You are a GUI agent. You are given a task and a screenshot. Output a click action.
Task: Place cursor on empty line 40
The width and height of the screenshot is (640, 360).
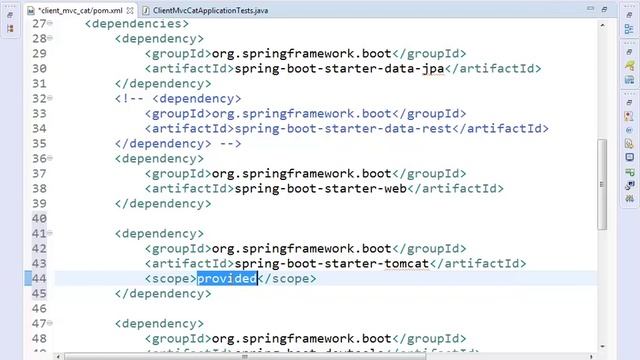point(325,218)
